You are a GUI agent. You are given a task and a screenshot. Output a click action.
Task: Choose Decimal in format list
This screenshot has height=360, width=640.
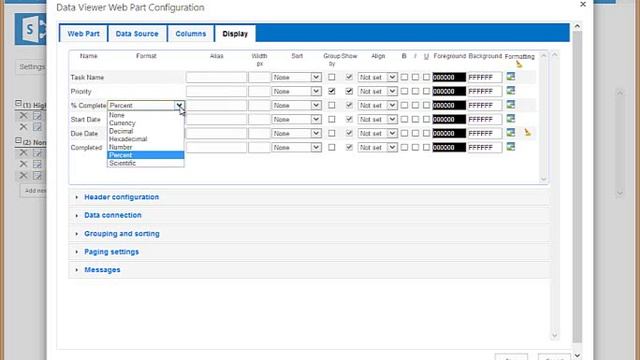[145, 131]
